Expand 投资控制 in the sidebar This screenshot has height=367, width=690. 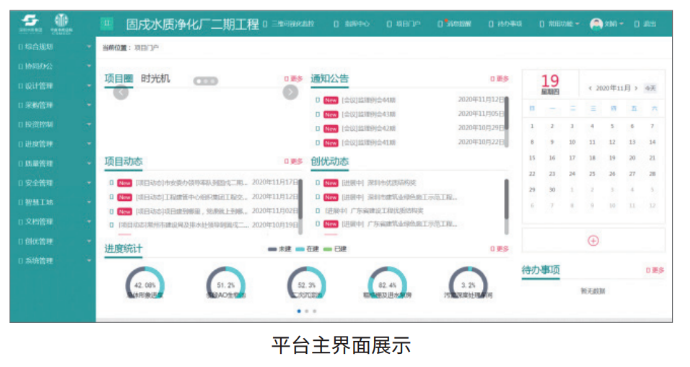pyautogui.click(x=53, y=125)
